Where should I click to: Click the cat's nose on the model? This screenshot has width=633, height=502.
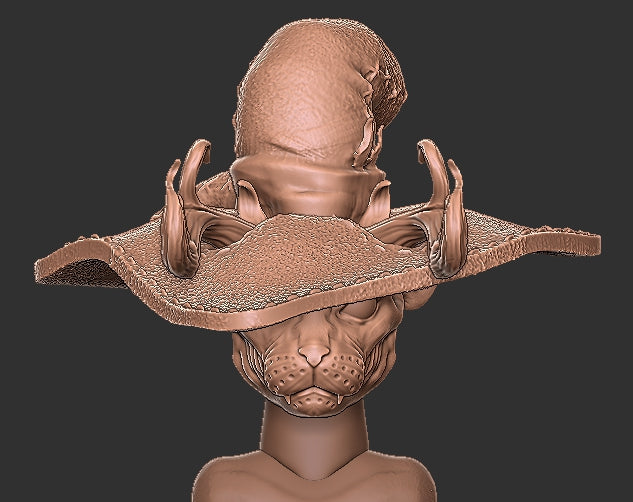[313, 356]
